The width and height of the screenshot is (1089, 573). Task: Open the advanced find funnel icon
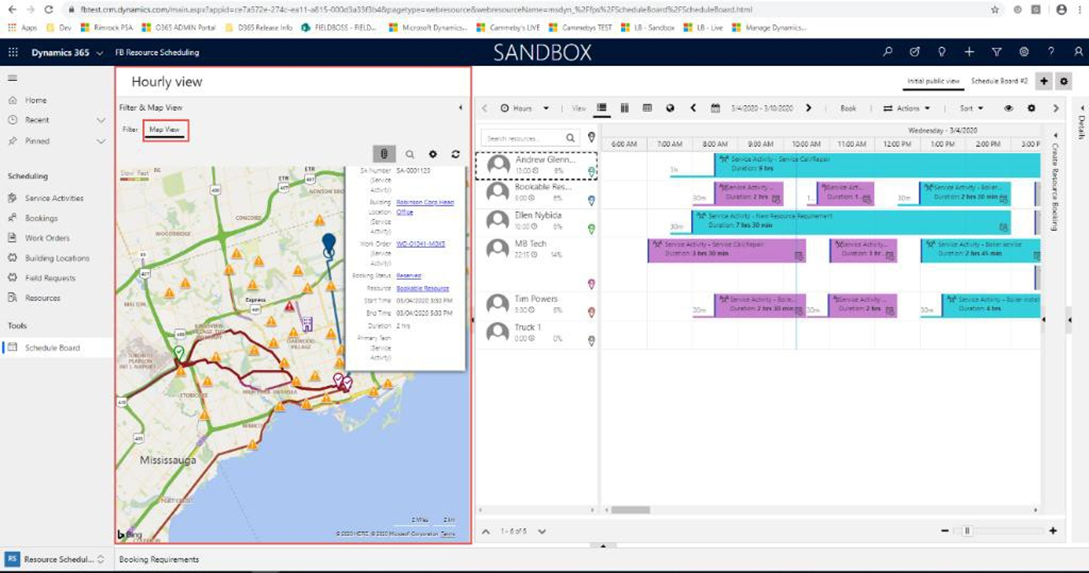pos(997,51)
